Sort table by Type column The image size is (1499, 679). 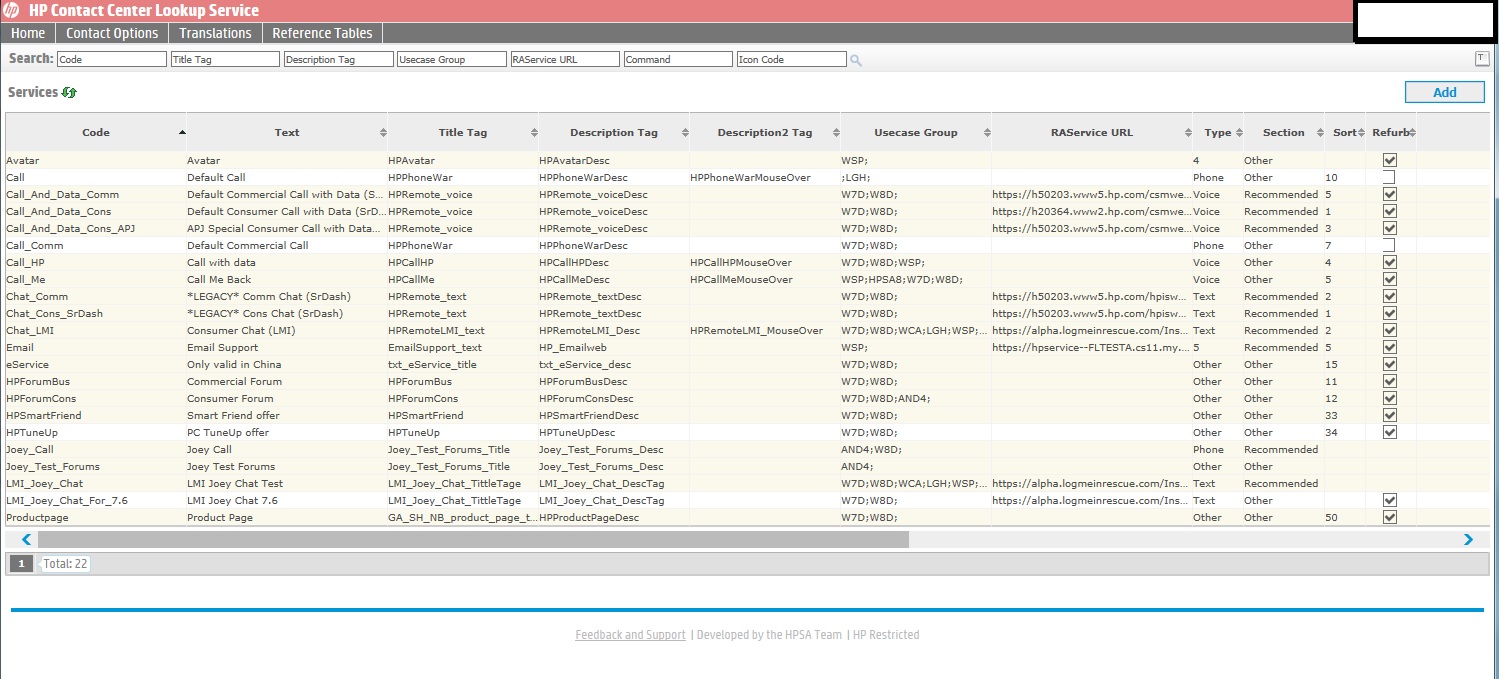pyautogui.click(x=1218, y=132)
